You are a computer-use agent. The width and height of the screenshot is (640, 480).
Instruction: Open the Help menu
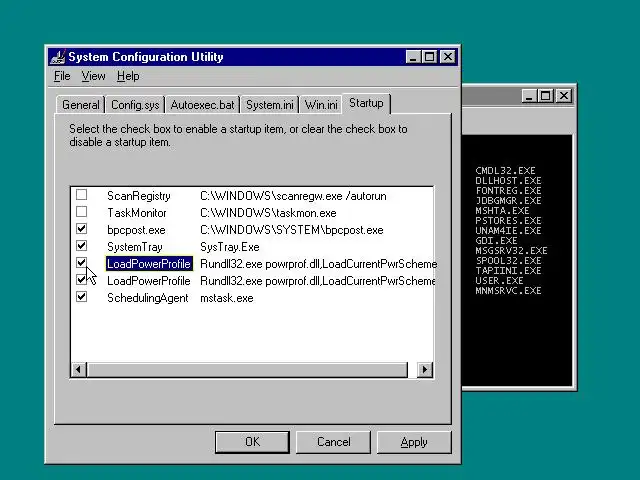tap(128, 76)
